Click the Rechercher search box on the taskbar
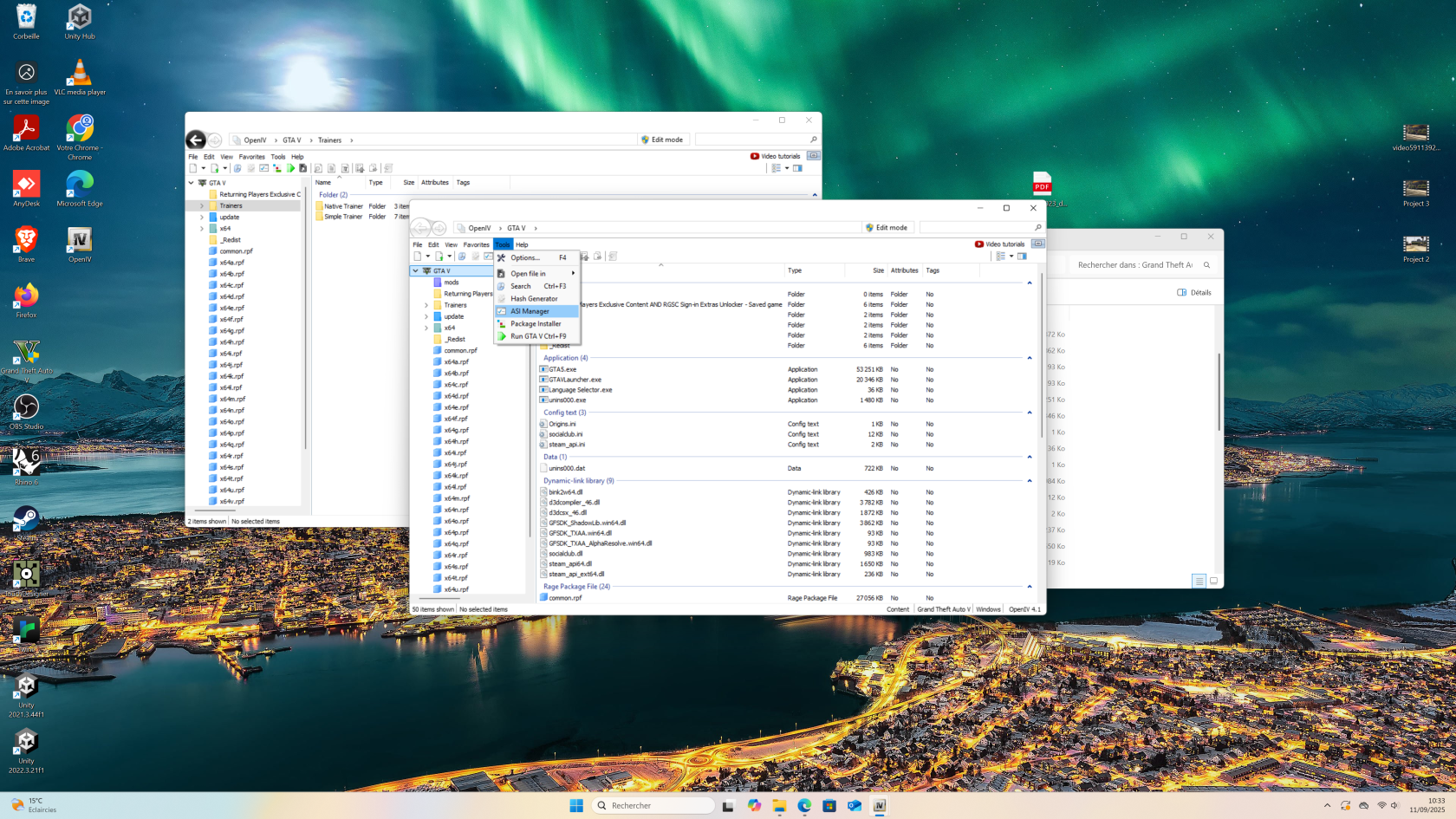This screenshot has width=1456, height=819. (x=654, y=805)
